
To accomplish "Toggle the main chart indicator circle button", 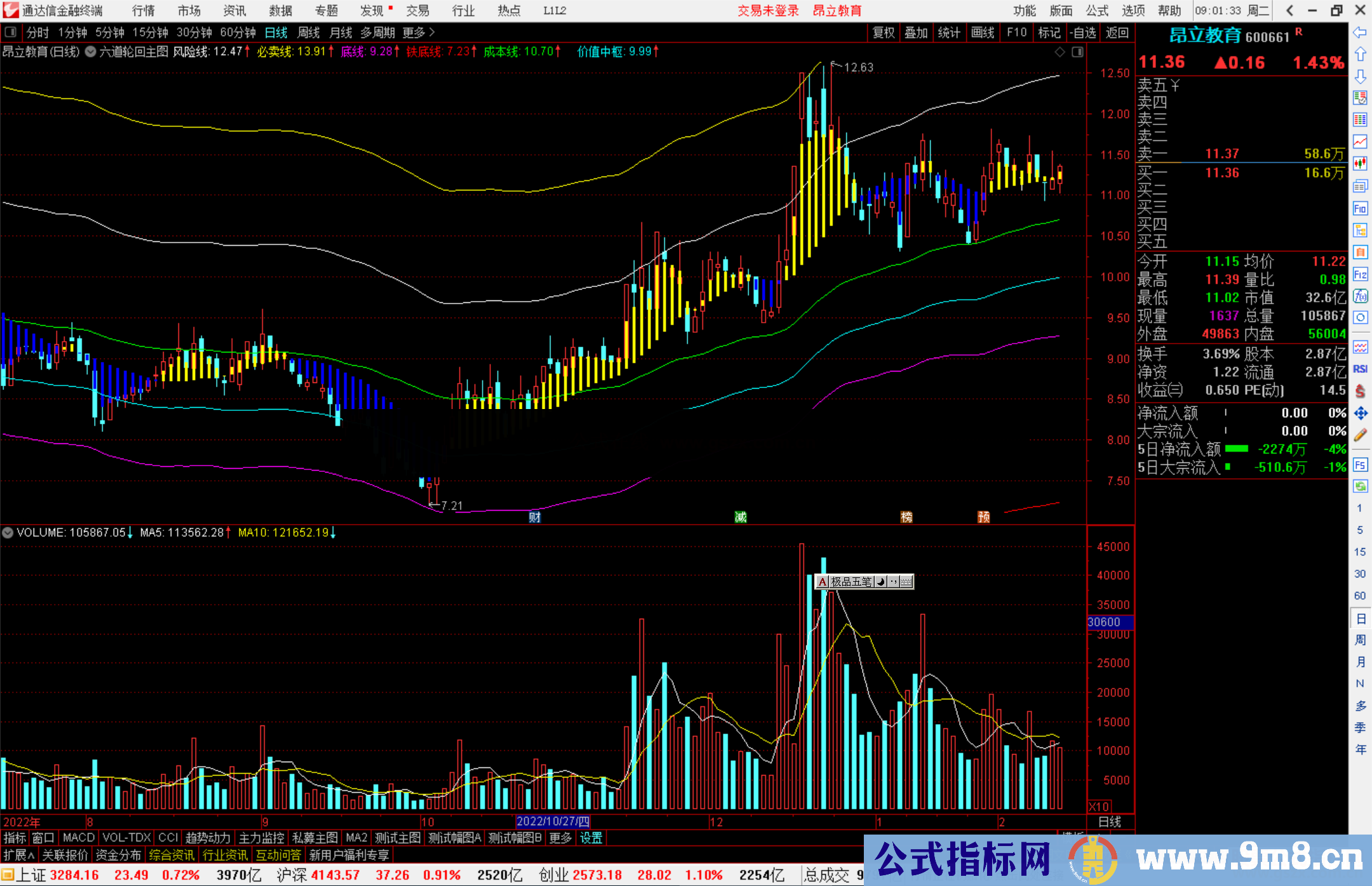I will [x=91, y=51].
